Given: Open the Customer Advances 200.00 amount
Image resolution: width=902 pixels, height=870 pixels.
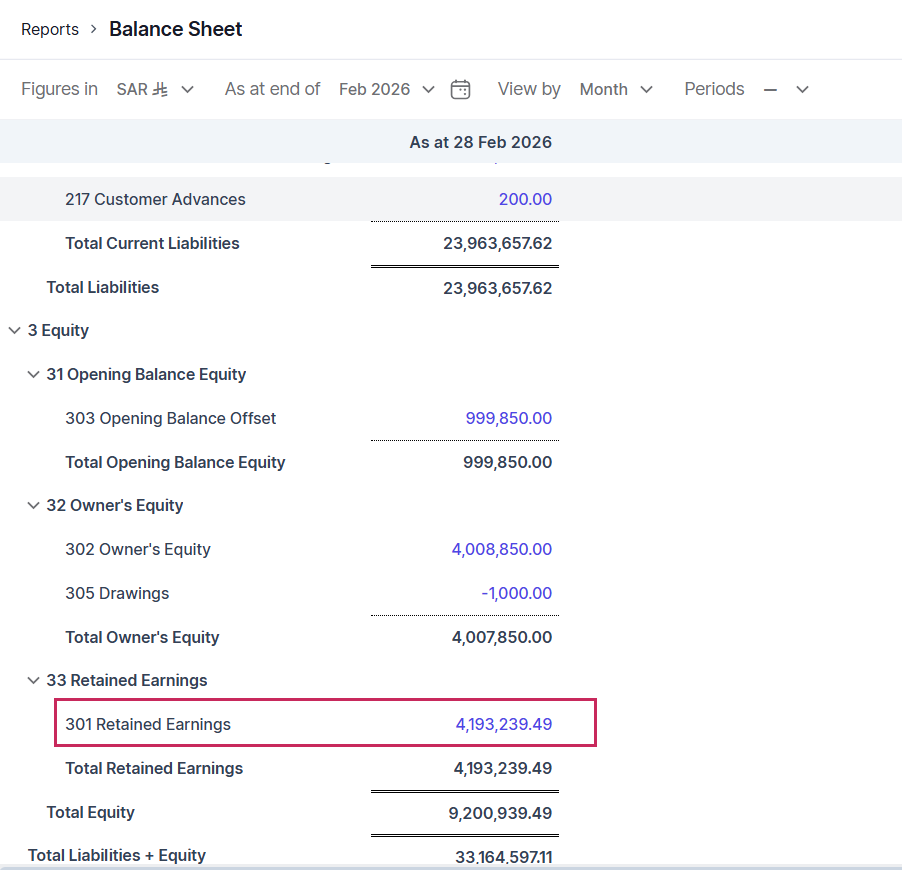Looking at the screenshot, I should pyautogui.click(x=525, y=199).
